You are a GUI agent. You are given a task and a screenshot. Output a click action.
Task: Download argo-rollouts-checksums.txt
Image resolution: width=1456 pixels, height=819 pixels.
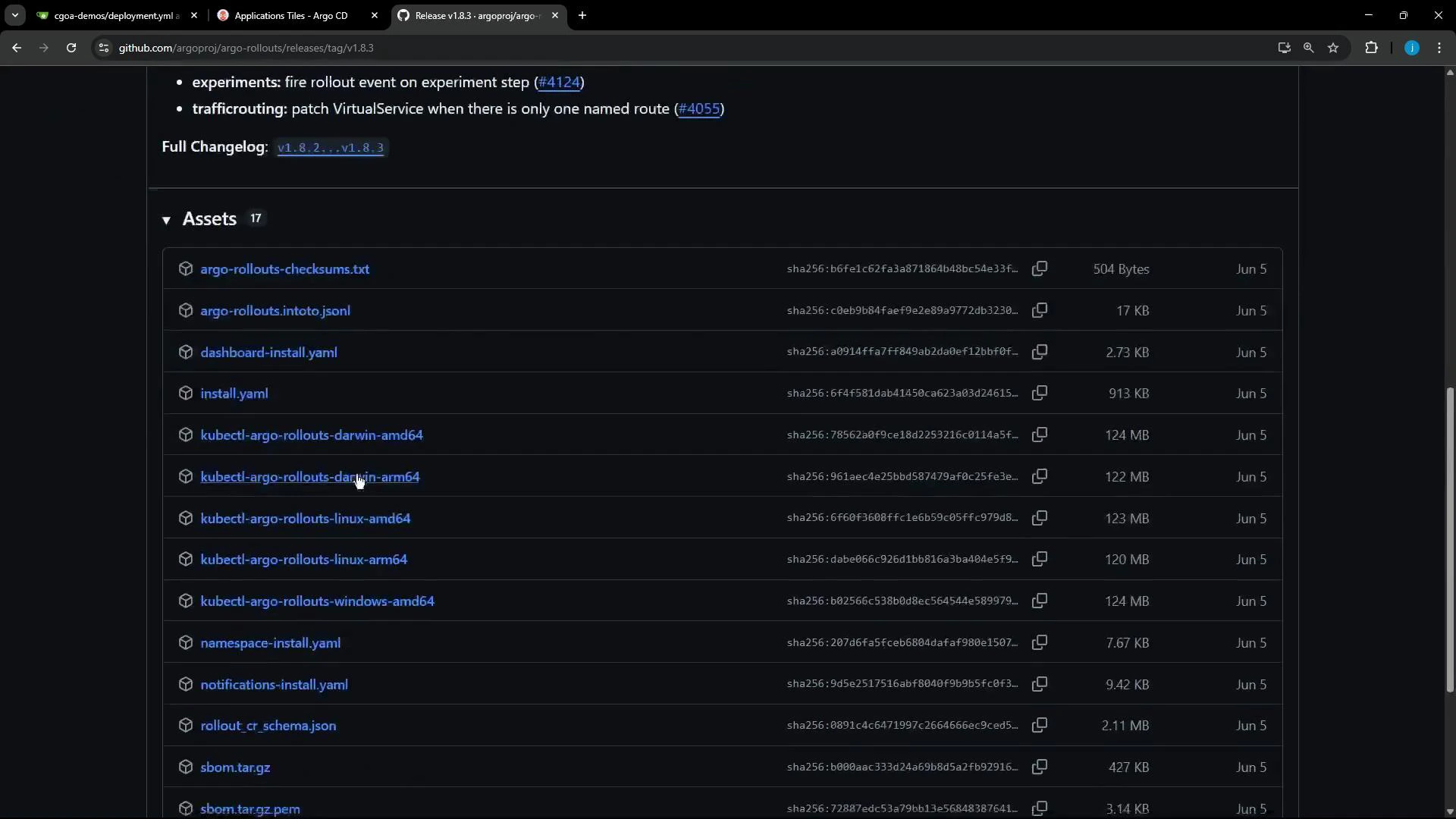(x=284, y=268)
